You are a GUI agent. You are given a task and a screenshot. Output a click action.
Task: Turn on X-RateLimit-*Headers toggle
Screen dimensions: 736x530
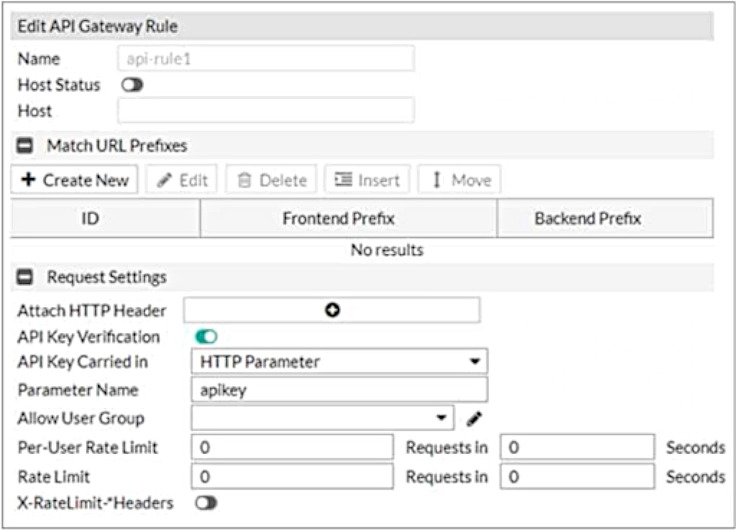(x=207, y=503)
